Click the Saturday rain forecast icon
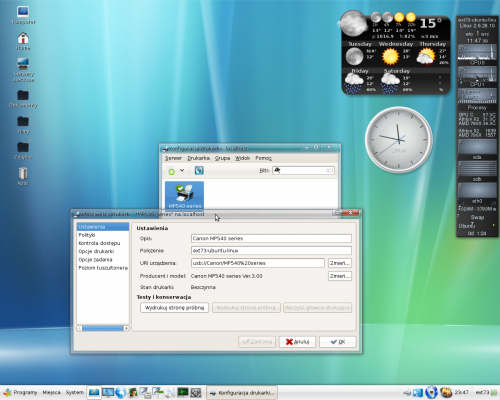Image resolution: width=500 pixels, height=400 pixels. pyautogui.click(x=390, y=83)
